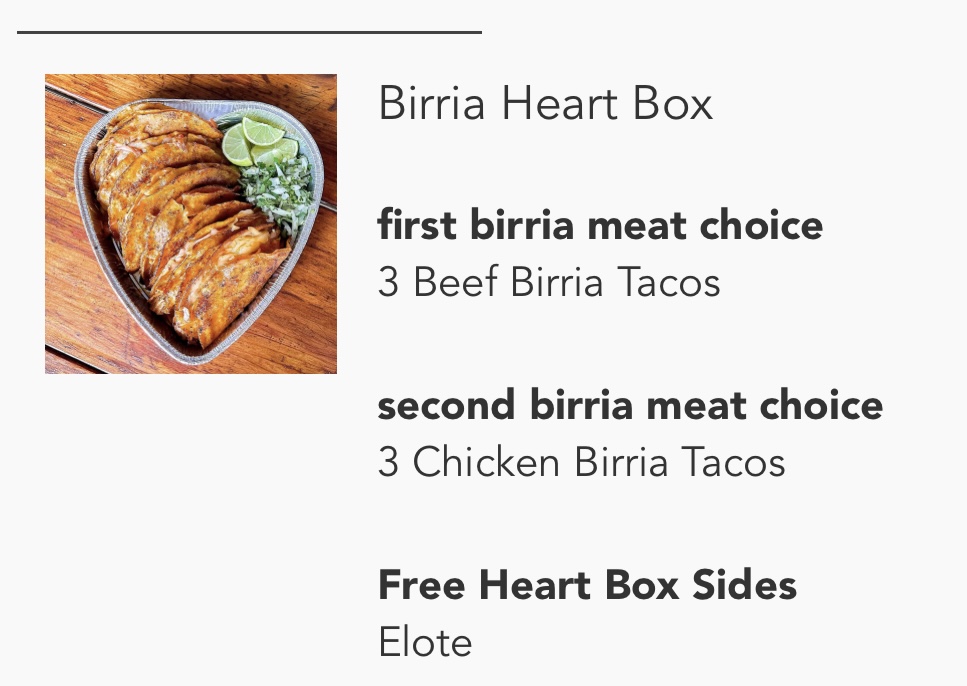The width and height of the screenshot is (967, 686).
Task: Click the 3 Chicken Birria Tacos selection
Action: point(581,462)
